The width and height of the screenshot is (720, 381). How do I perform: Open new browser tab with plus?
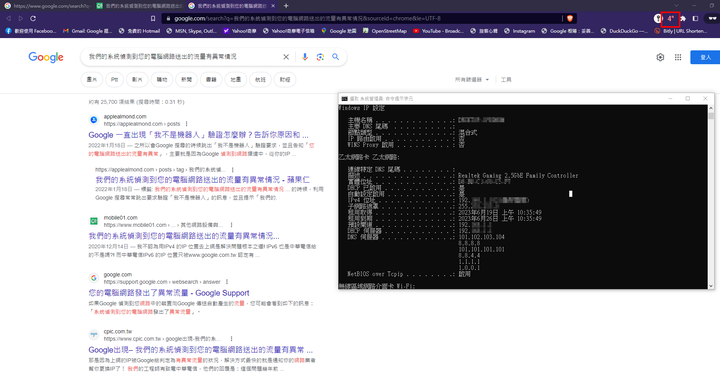286,6
